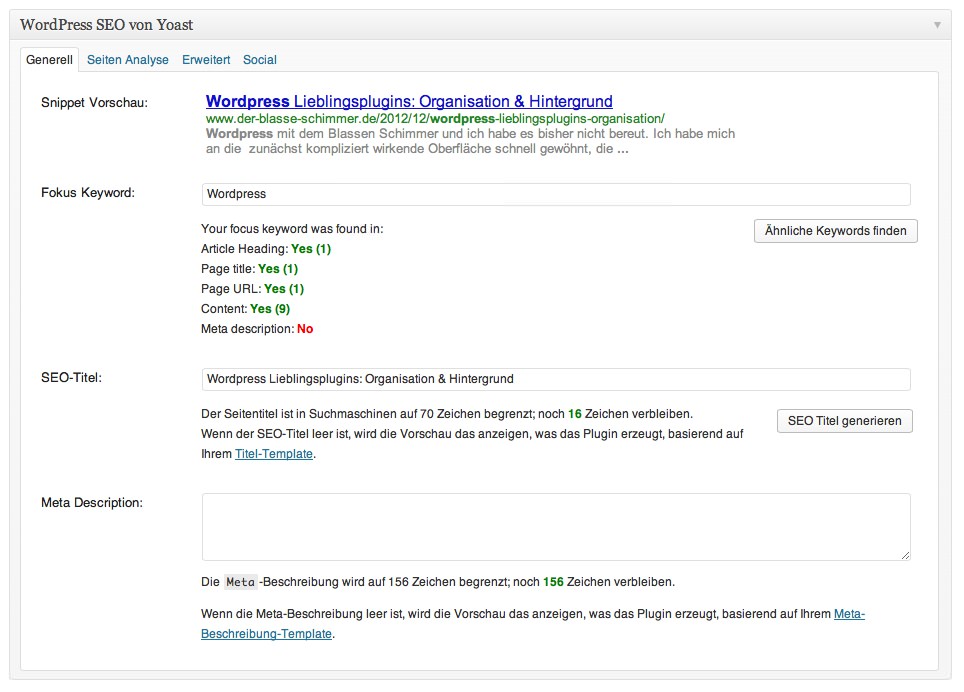This screenshot has height=692, width=964.
Task: Collapse the WordPress SEO von Yoast panel
Action: 937,25
